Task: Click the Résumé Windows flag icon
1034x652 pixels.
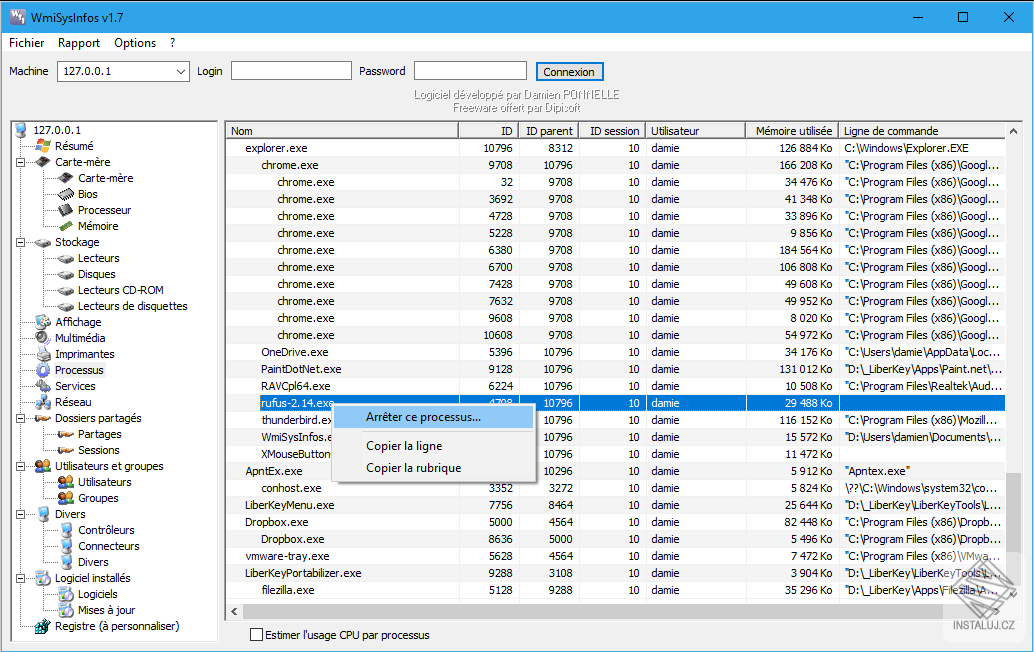Action: click(43, 146)
